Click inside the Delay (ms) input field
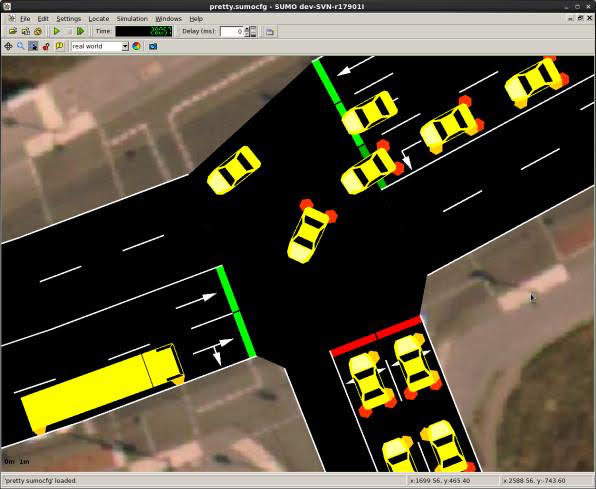The height and width of the screenshot is (489, 596). coord(232,32)
